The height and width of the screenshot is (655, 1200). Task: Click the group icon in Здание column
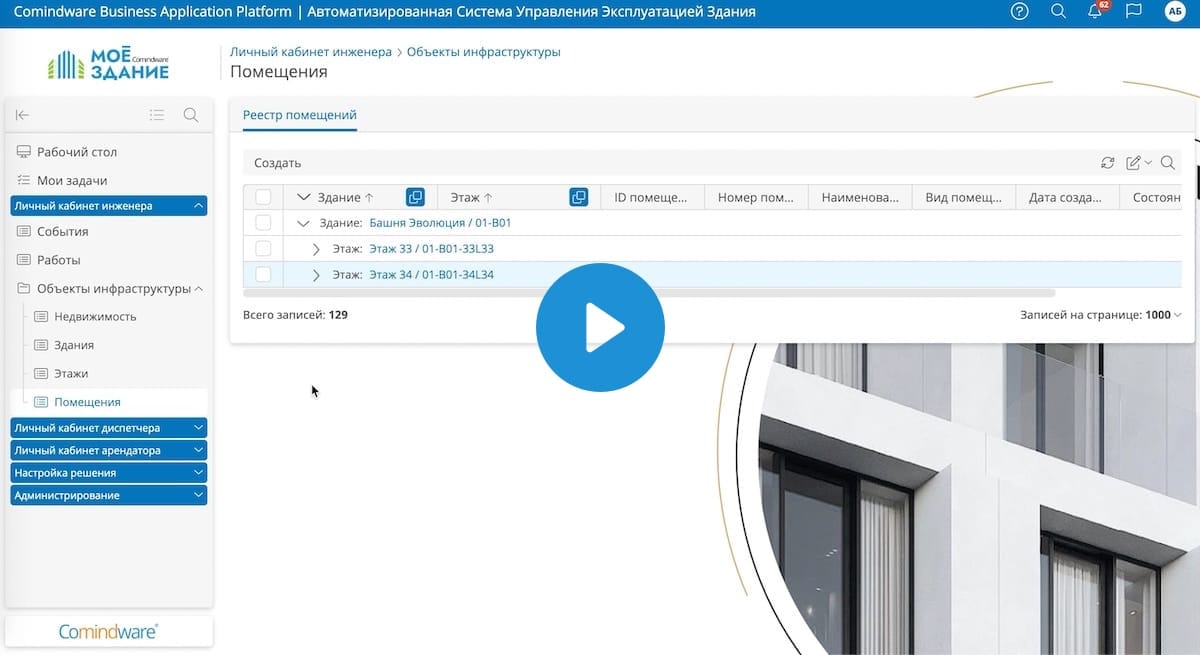point(415,197)
